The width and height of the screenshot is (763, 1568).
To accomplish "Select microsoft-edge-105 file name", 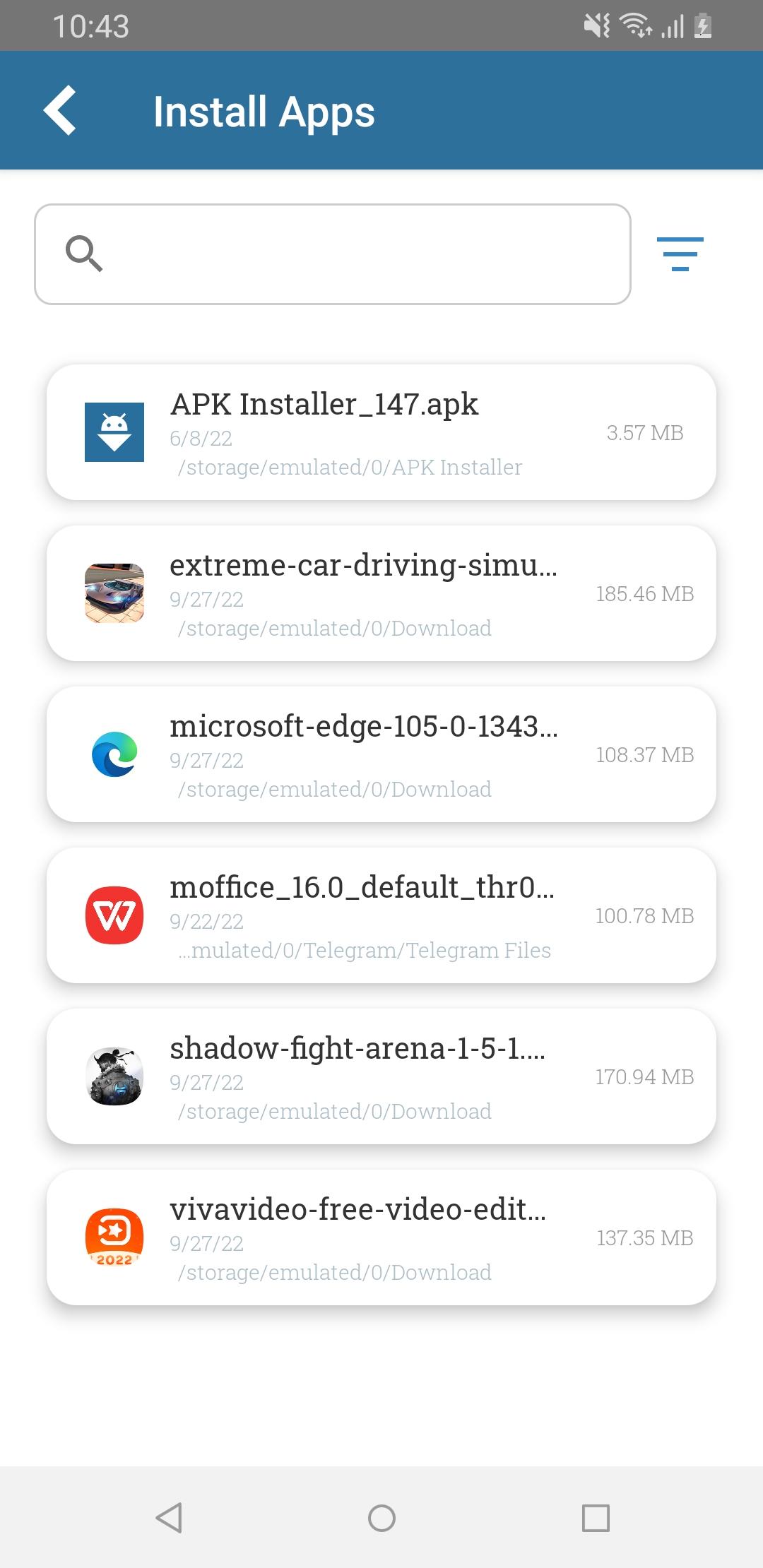I will [x=363, y=727].
